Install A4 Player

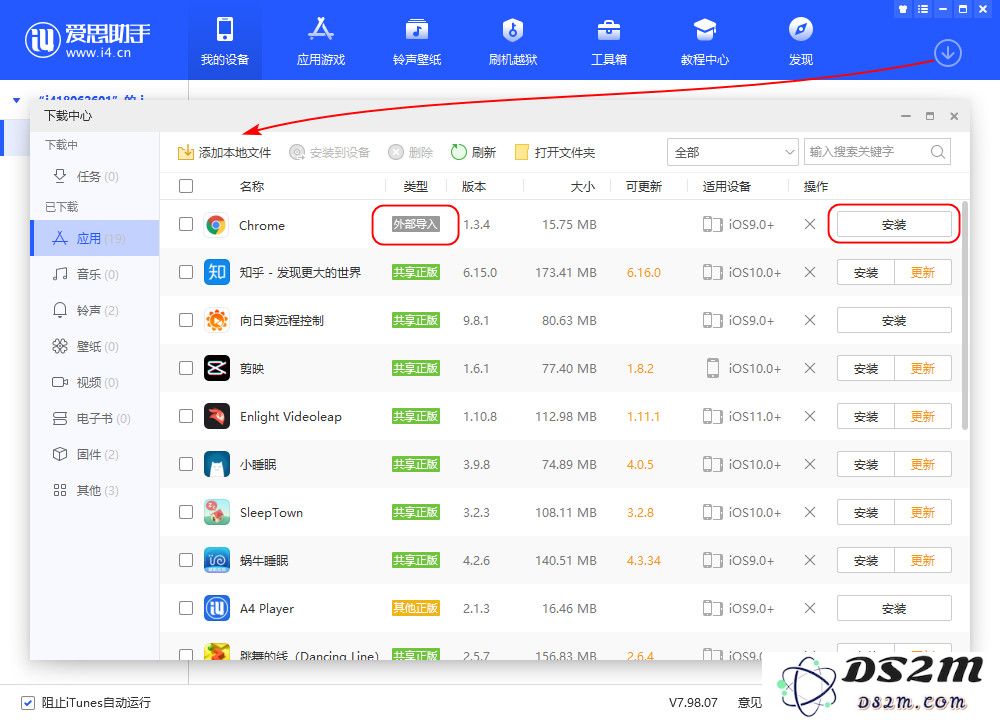click(893, 608)
